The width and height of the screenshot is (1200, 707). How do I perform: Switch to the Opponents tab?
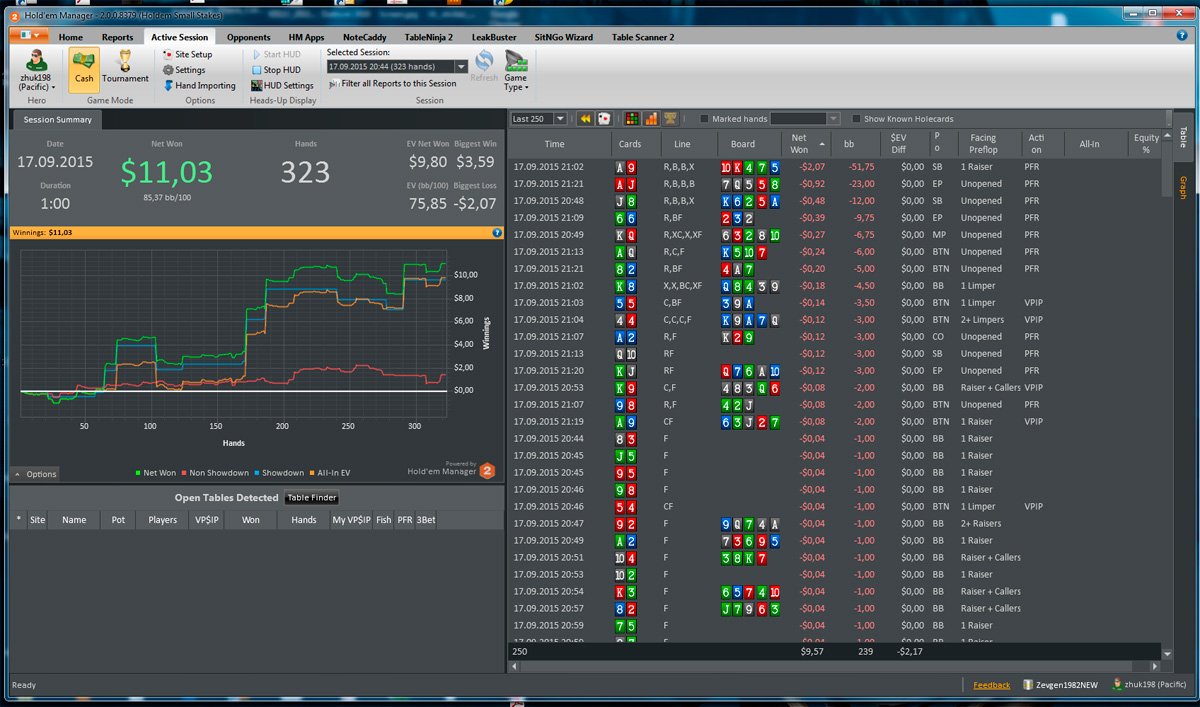pyautogui.click(x=248, y=37)
